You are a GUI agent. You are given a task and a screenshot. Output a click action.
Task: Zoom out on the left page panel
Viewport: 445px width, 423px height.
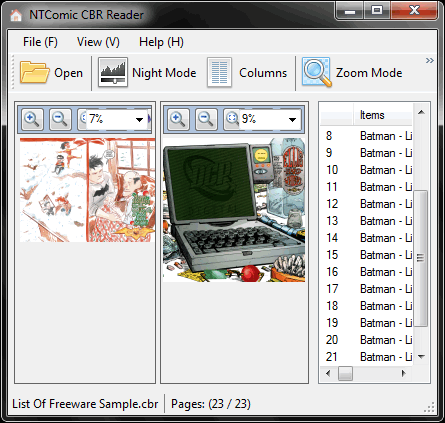(x=60, y=119)
